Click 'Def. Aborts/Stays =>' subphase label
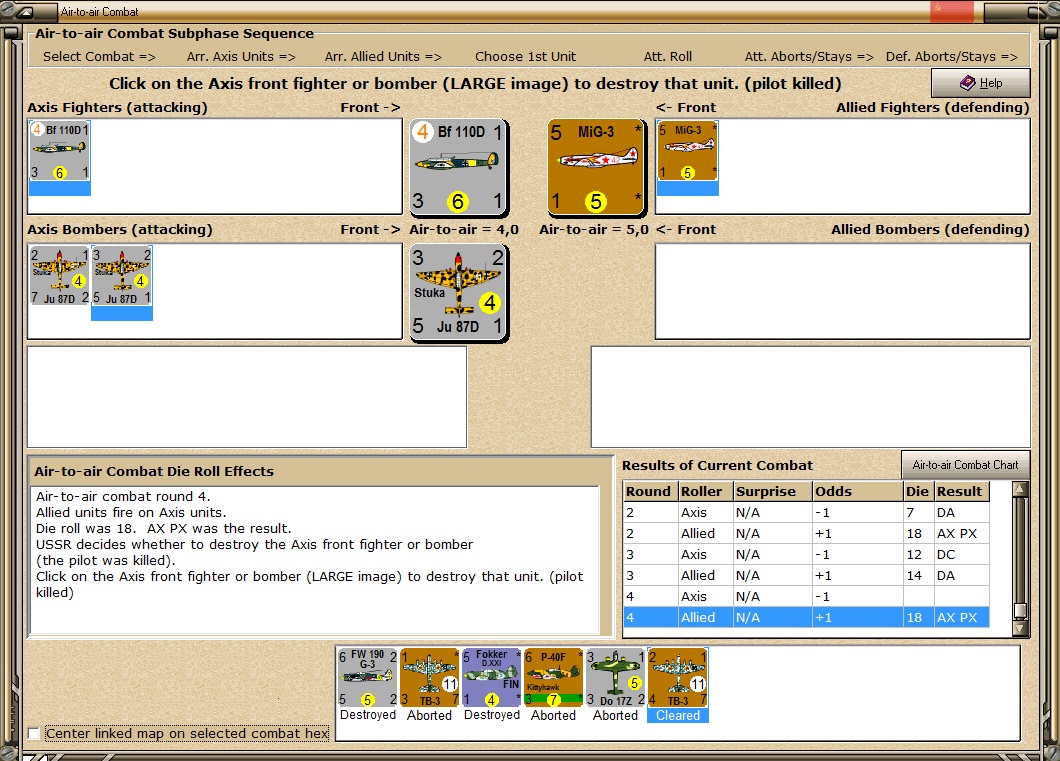1060x761 pixels. pyautogui.click(x=952, y=57)
